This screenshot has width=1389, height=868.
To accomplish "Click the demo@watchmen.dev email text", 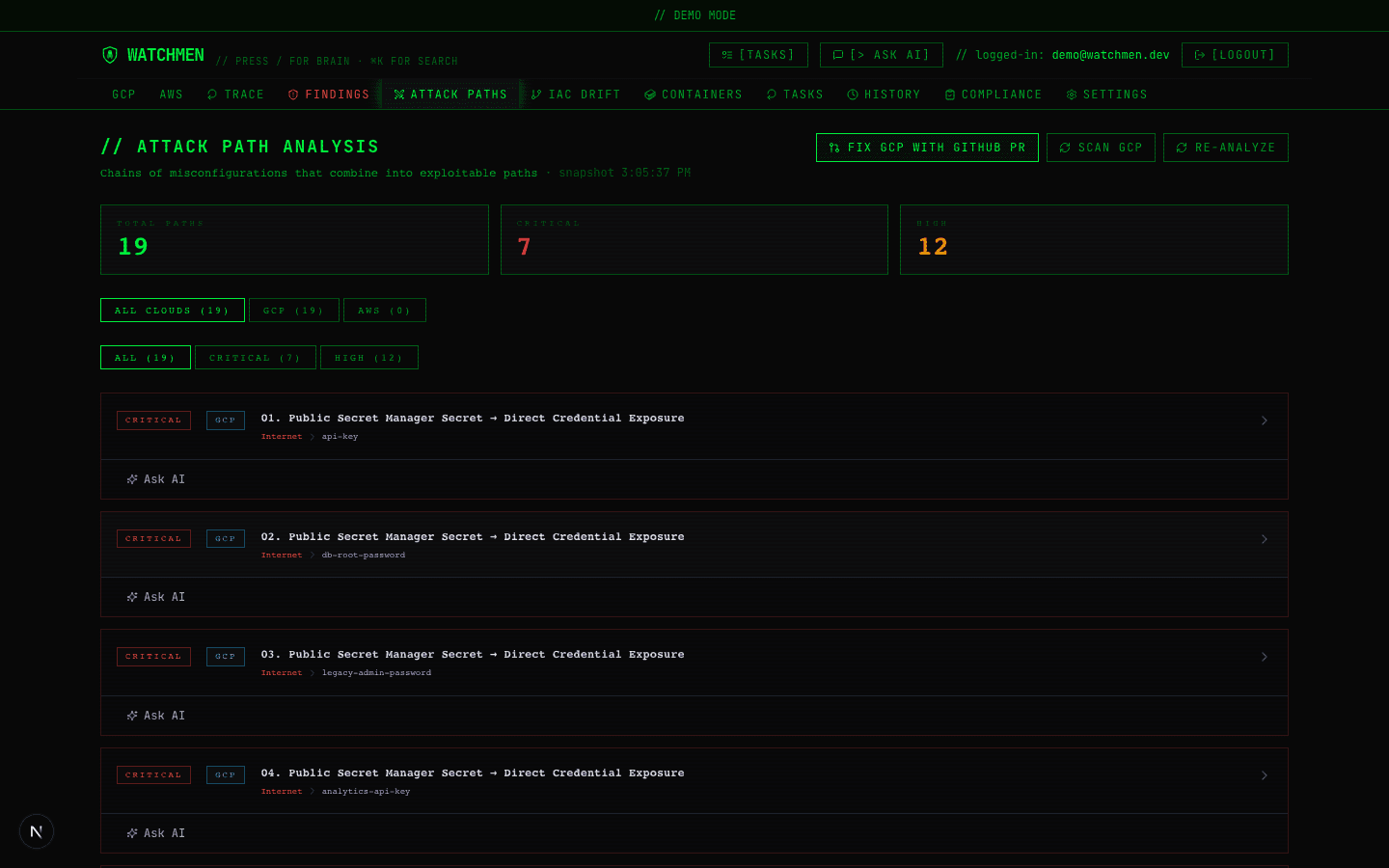I will pos(1110,55).
